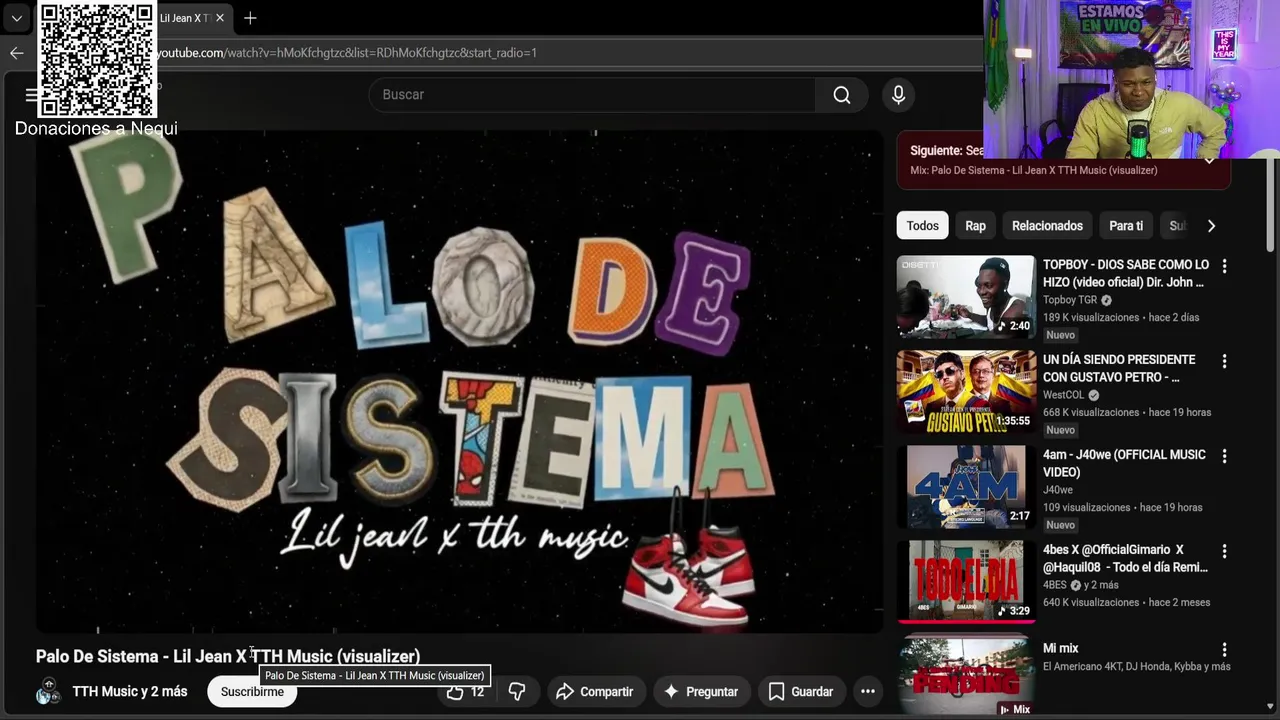The height and width of the screenshot is (720, 1280).
Task: Click the 4bes X @OfficialGimario video title
Action: pyautogui.click(x=1125, y=558)
